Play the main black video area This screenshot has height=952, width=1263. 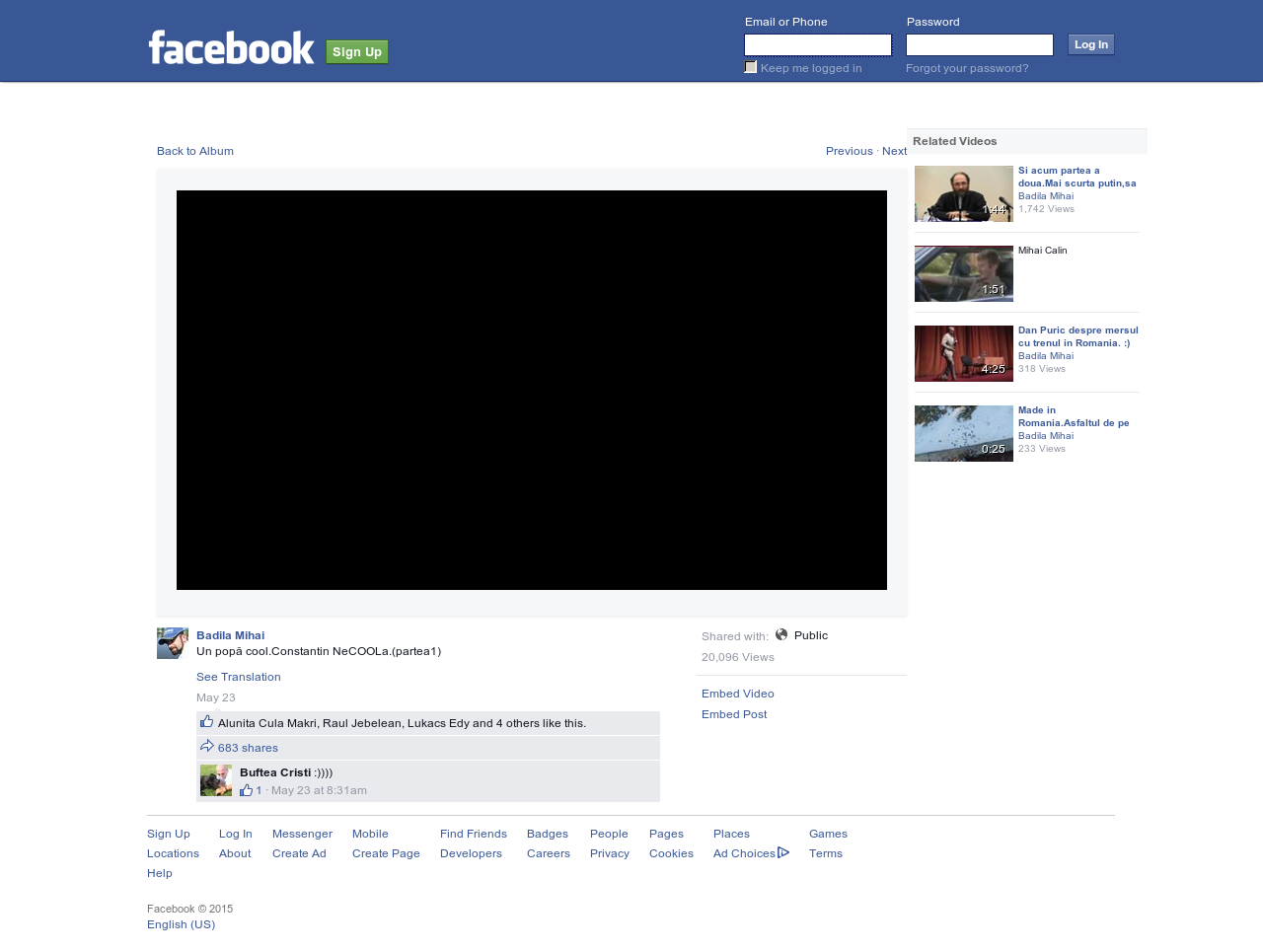[x=532, y=390]
